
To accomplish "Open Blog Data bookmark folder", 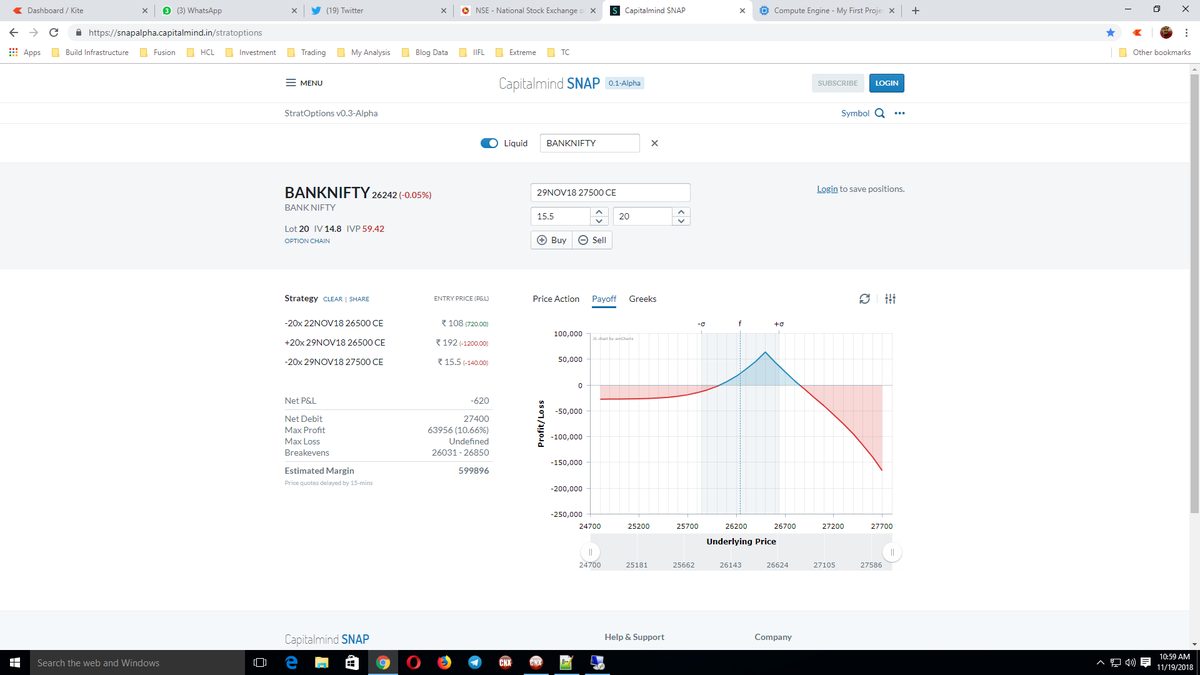I will pyautogui.click(x=425, y=52).
